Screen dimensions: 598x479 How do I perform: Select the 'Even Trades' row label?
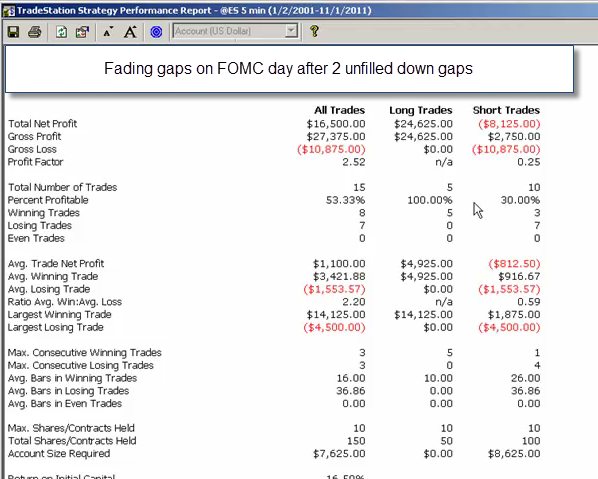click(36, 238)
